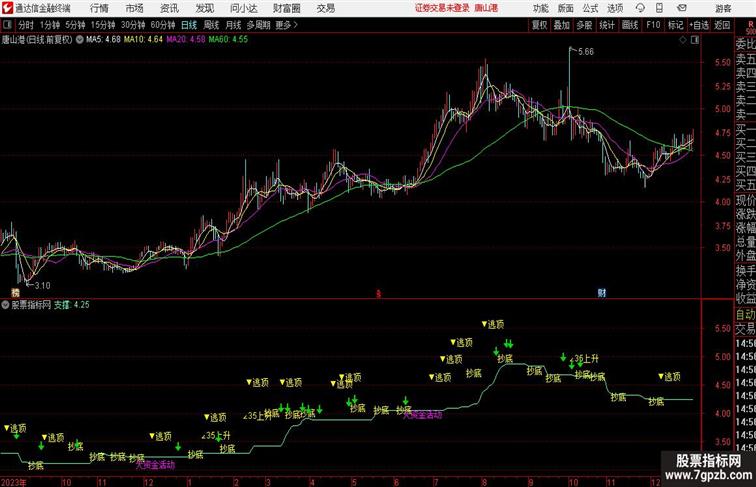Click the 游客 guest account label
The height and width of the screenshot is (487, 756).
coord(723,8)
